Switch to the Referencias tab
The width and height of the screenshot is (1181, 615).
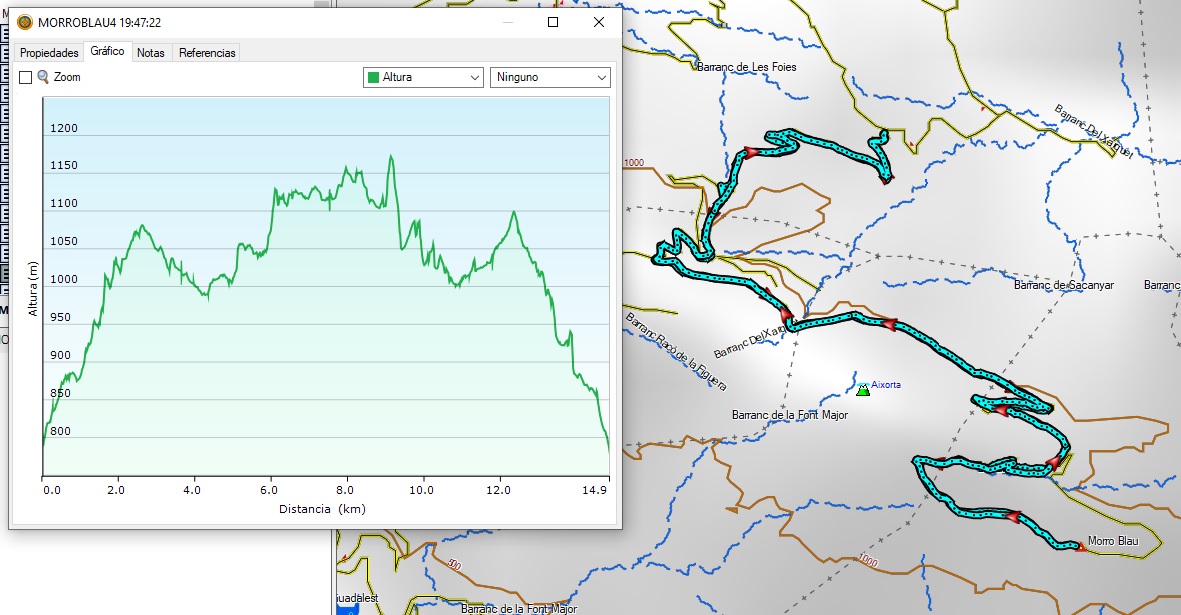[x=207, y=53]
